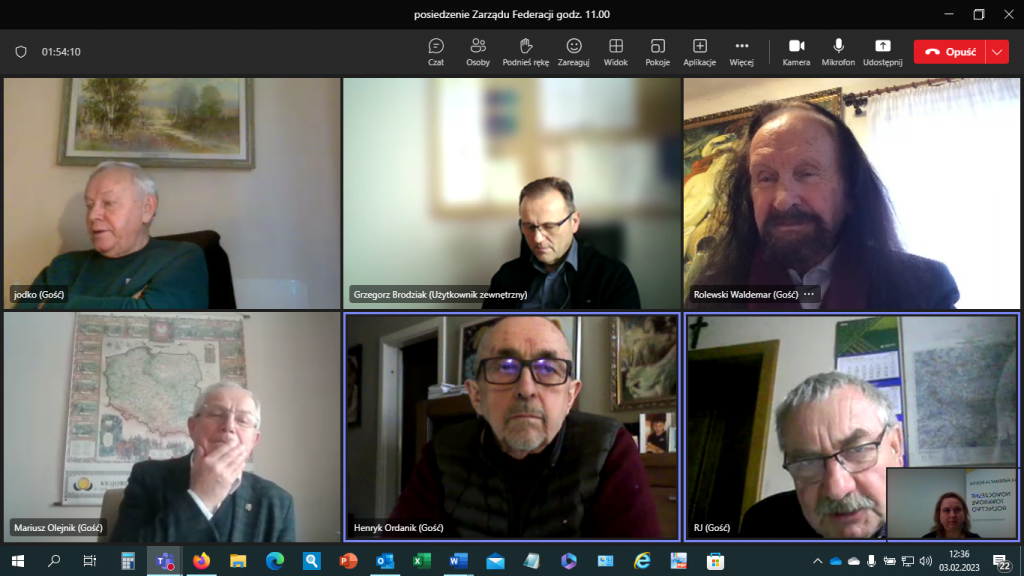The image size is (1024, 576).
Task: Open Firefox from the taskbar
Action: 202,561
